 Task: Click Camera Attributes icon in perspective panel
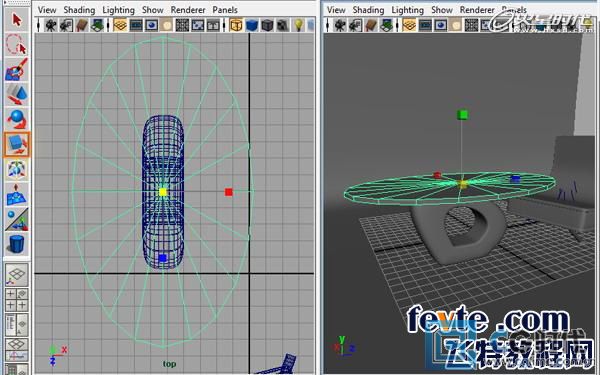[x=355, y=26]
